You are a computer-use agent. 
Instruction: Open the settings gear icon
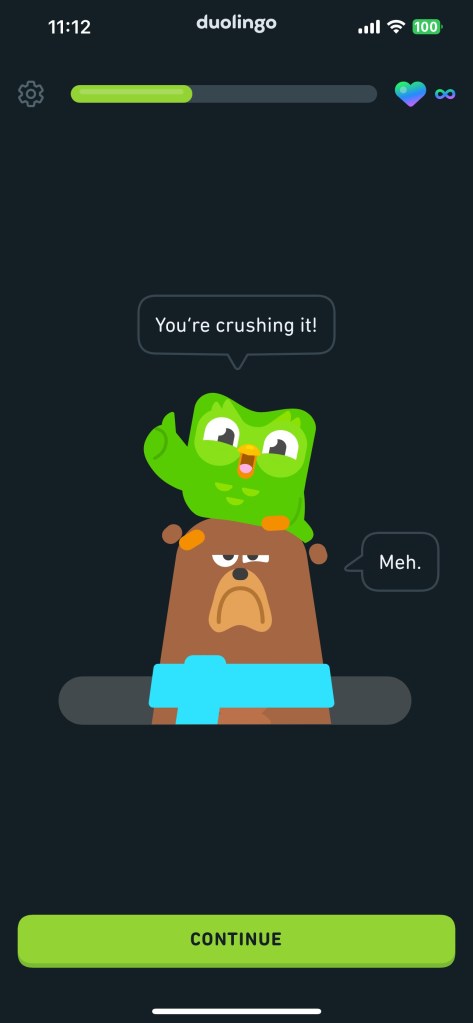coord(31,94)
